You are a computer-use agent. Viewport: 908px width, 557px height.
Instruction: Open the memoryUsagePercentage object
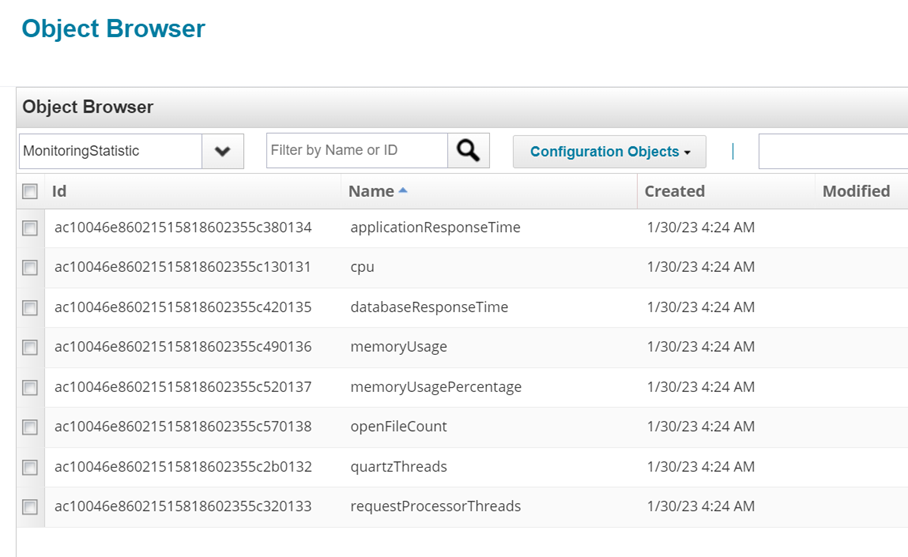tap(435, 387)
